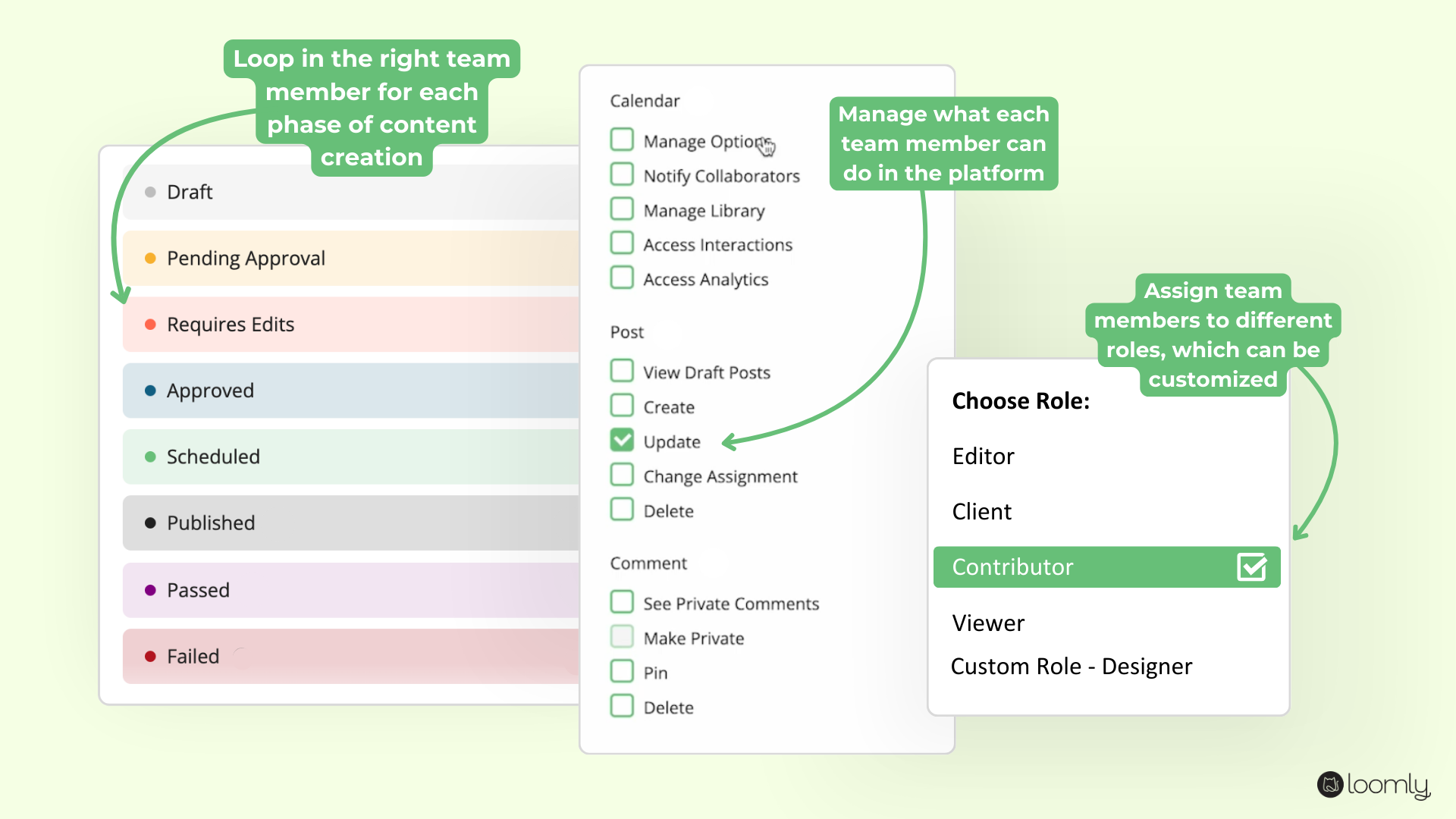This screenshot has width=1456, height=819.
Task: Click the Client role button
Action: [980, 512]
